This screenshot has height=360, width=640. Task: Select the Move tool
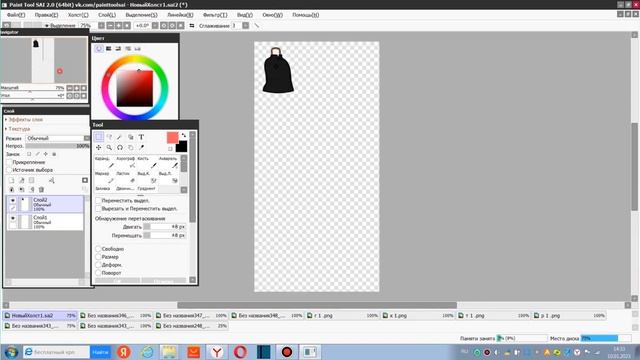point(99,147)
